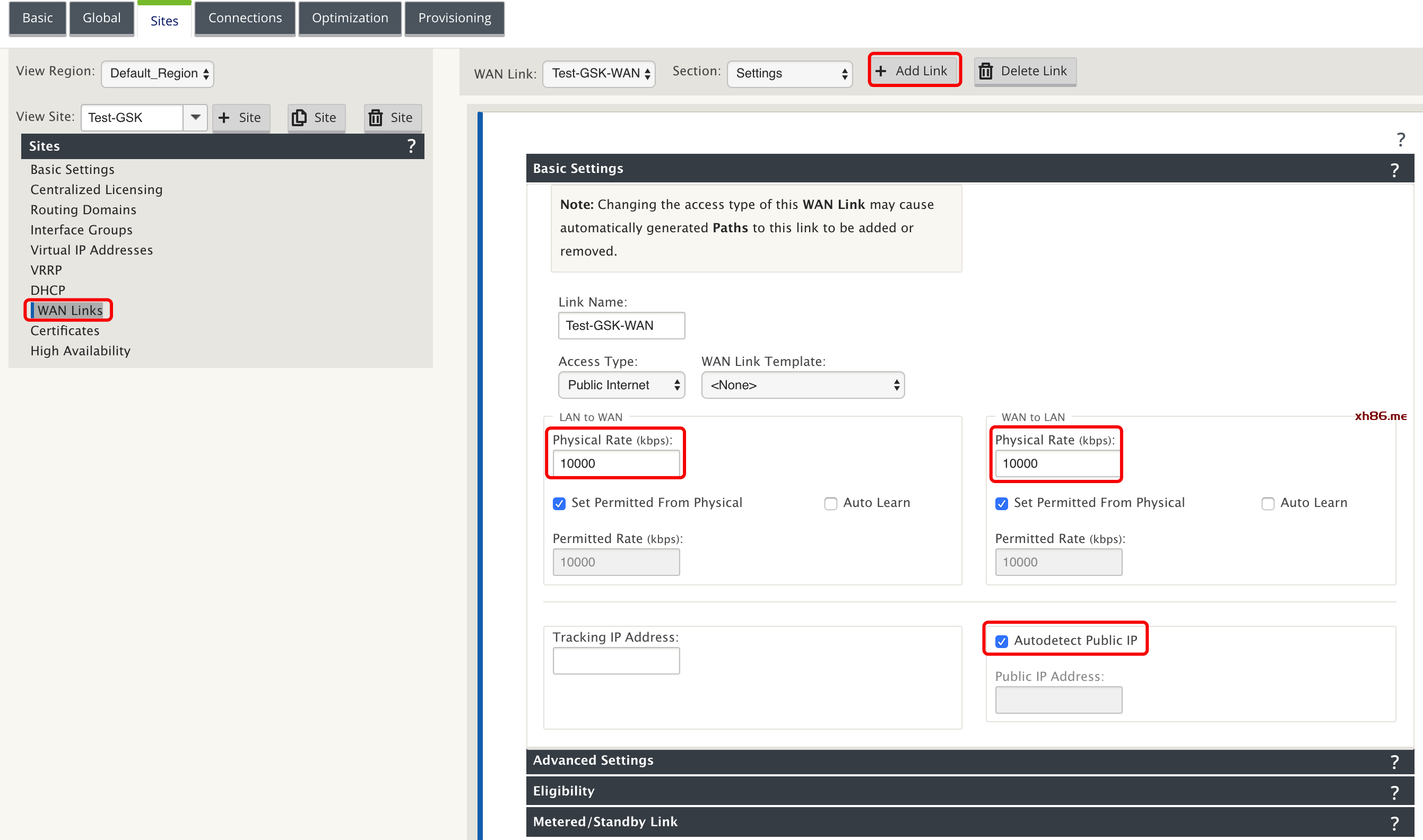
Task: Open help for the Sites panel
Action: [412, 146]
